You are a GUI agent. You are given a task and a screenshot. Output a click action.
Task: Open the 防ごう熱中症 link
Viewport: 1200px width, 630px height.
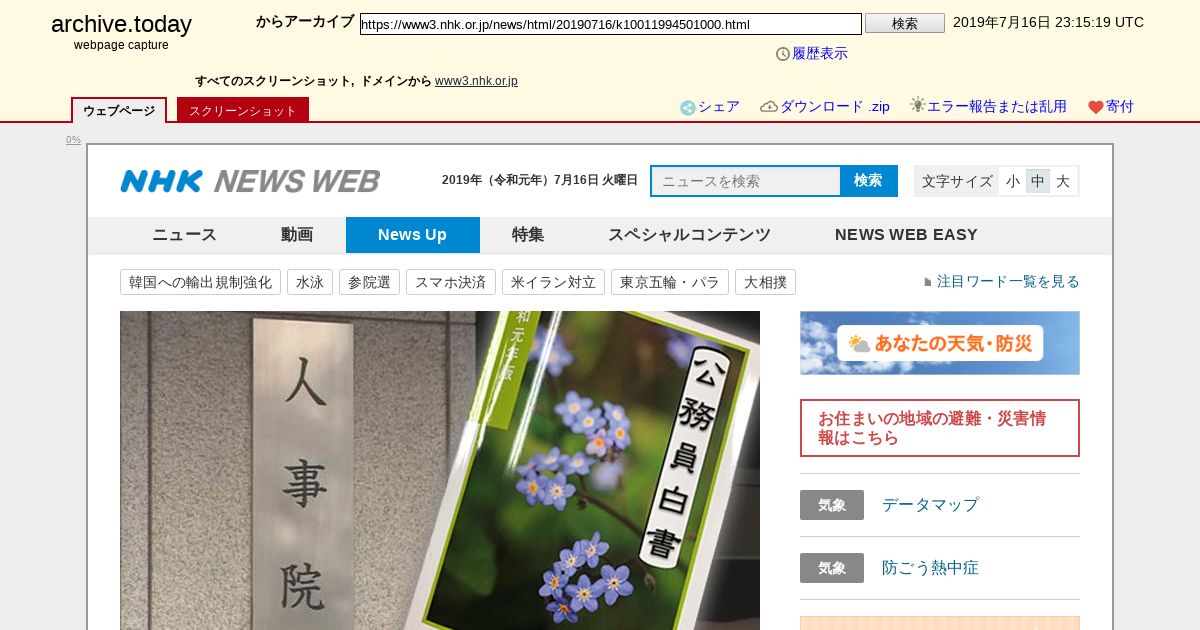(x=930, y=568)
